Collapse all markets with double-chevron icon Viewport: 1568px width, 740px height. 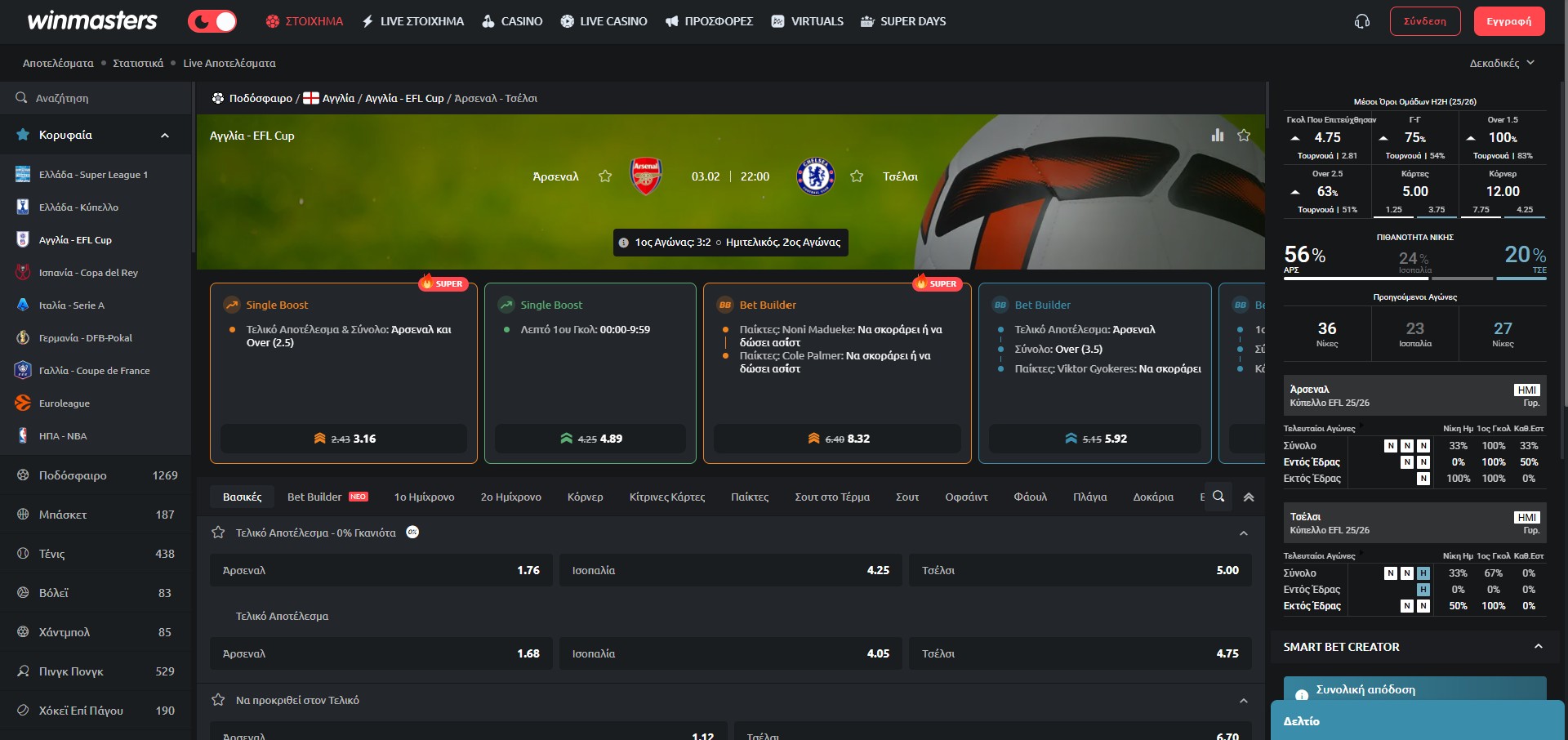click(x=1249, y=497)
